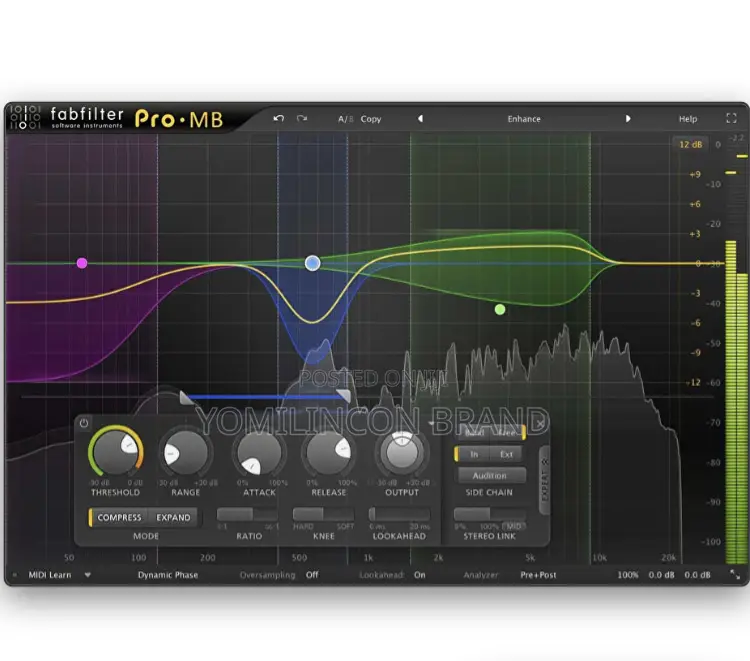Open the Dynamic Phase processing mode menu
The width and height of the screenshot is (750, 661).
168,575
